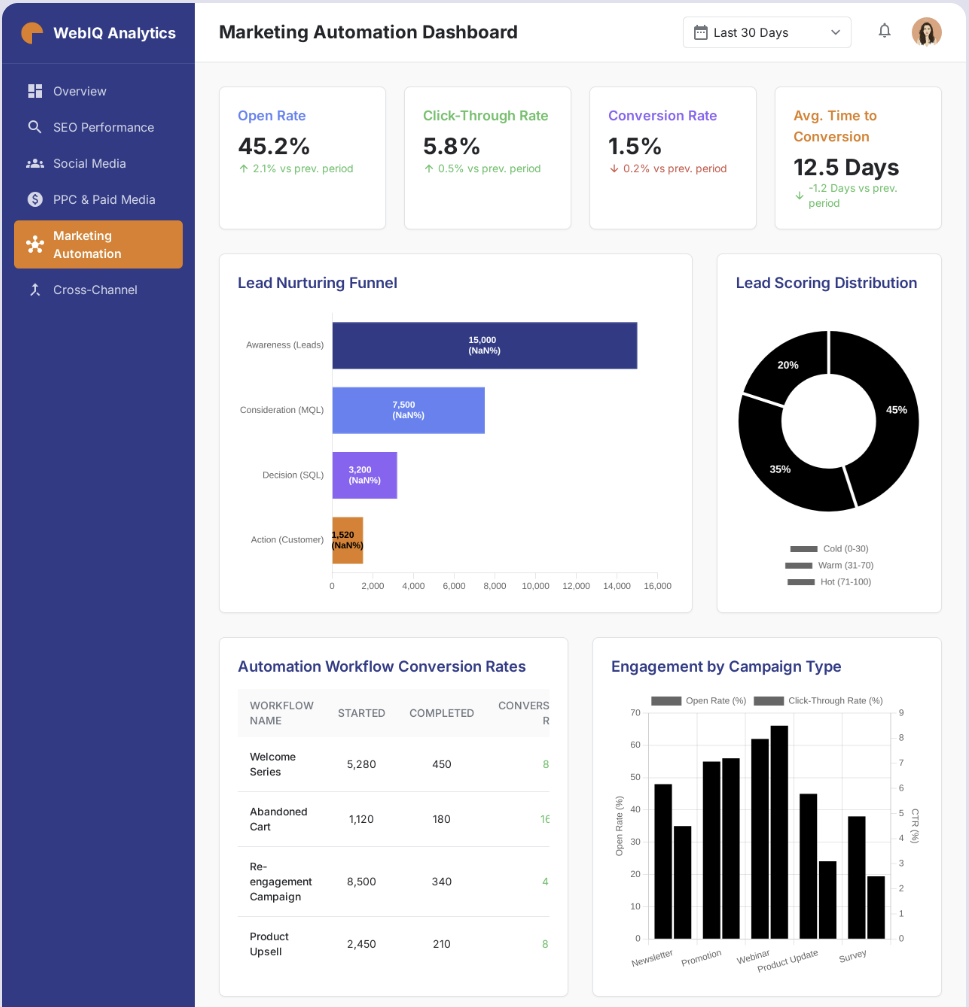
Task: Toggle the Warm (31-70) legend item
Action: click(x=828, y=565)
